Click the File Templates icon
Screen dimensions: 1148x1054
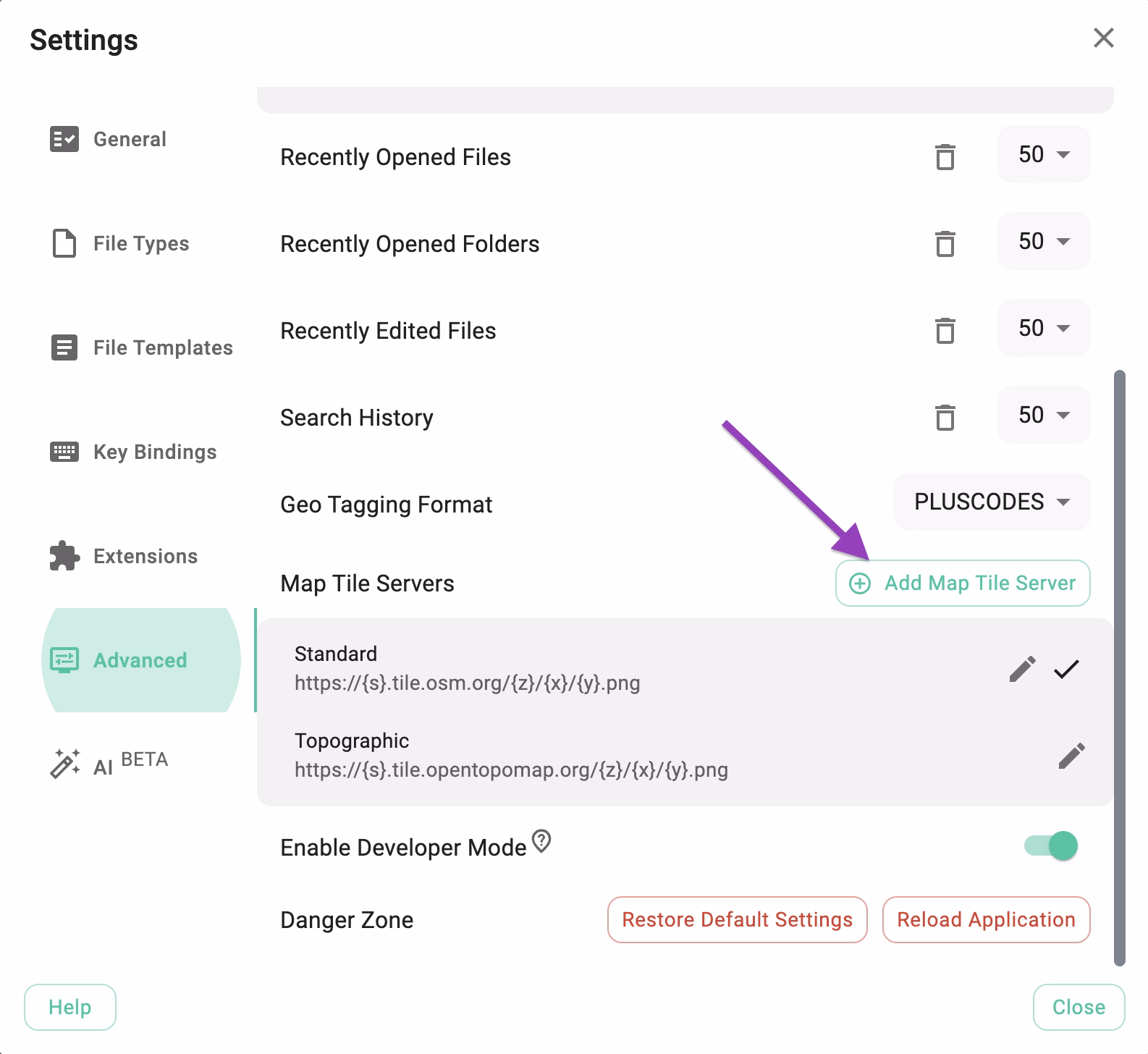[64, 347]
